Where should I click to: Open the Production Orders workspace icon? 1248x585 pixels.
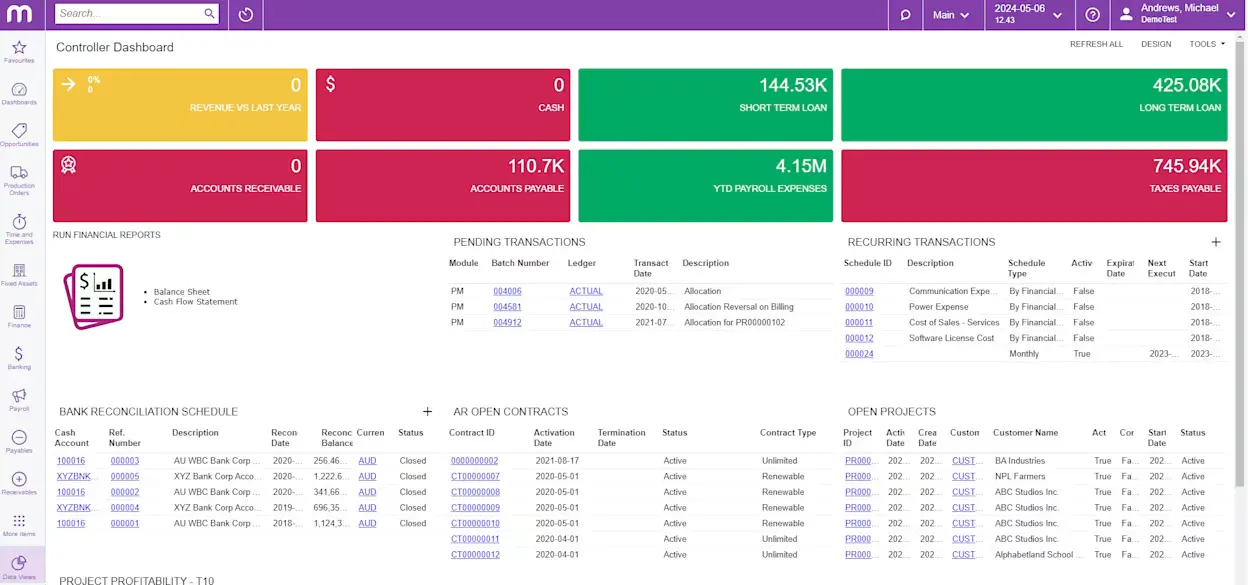coord(19,174)
